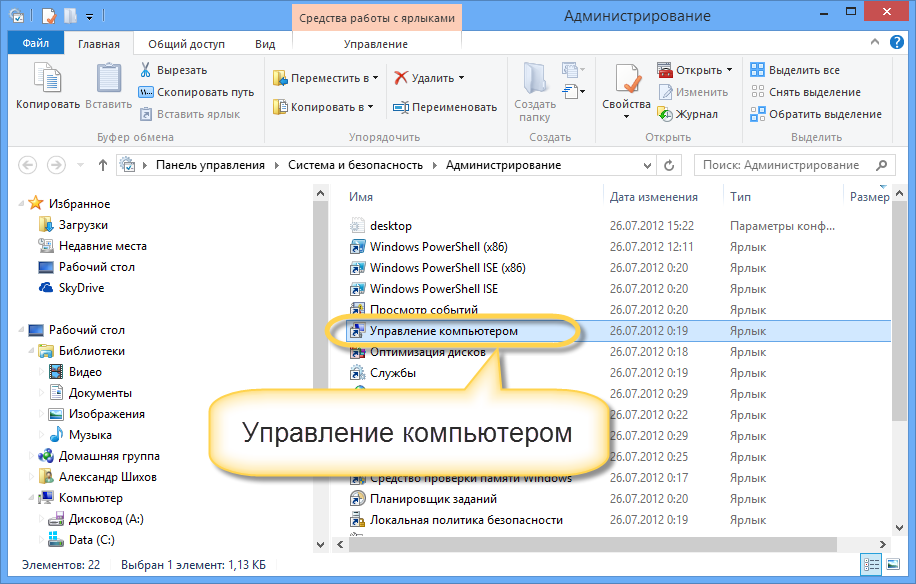Switch to the View (Вид) ribbon tab
Screen dimensions: 916x584
click(264, 44)
